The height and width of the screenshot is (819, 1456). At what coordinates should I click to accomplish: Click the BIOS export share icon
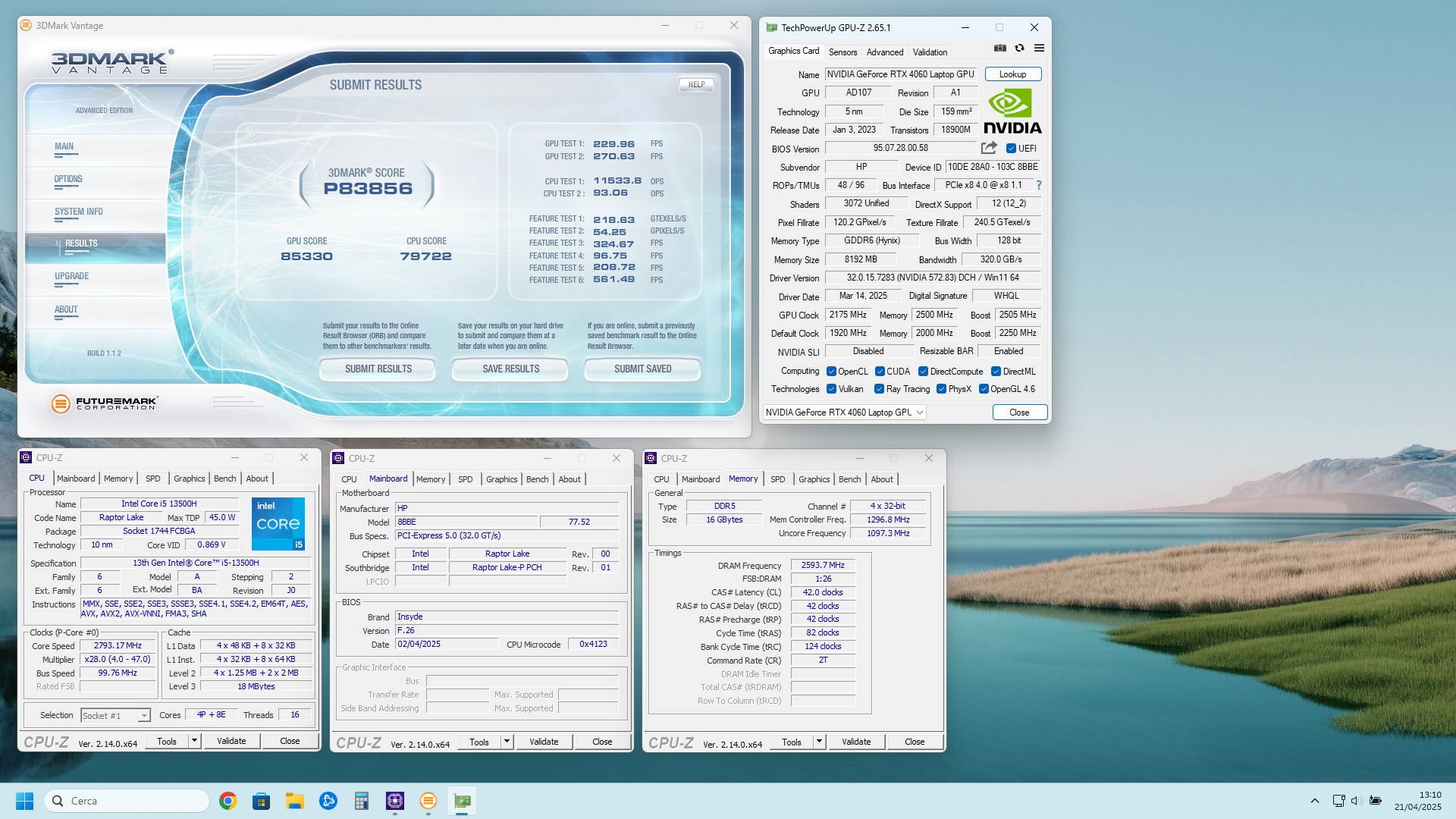pos(989,148)
